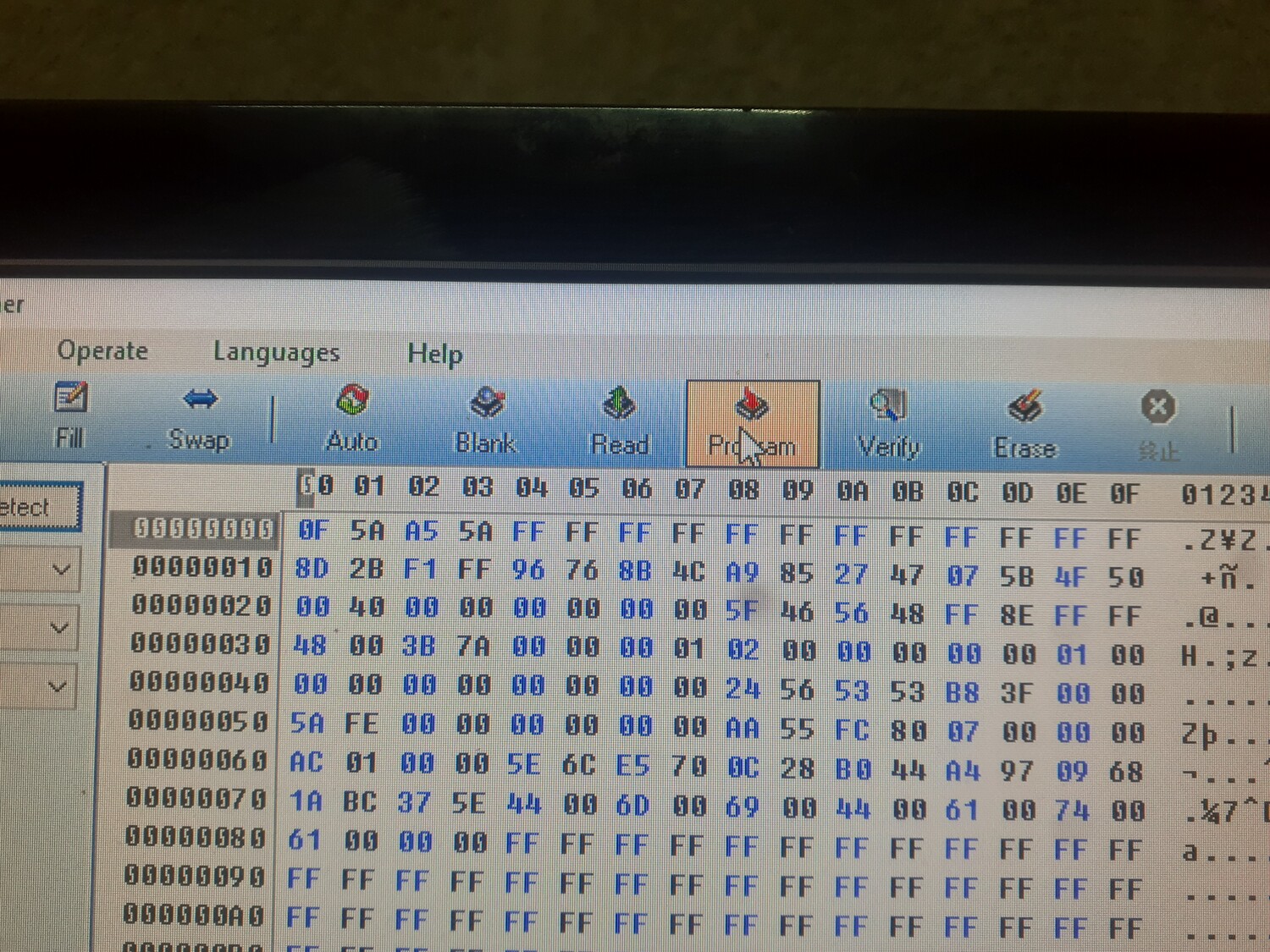Open the Languages menu

pyautogui.click(x=276, y=352)
